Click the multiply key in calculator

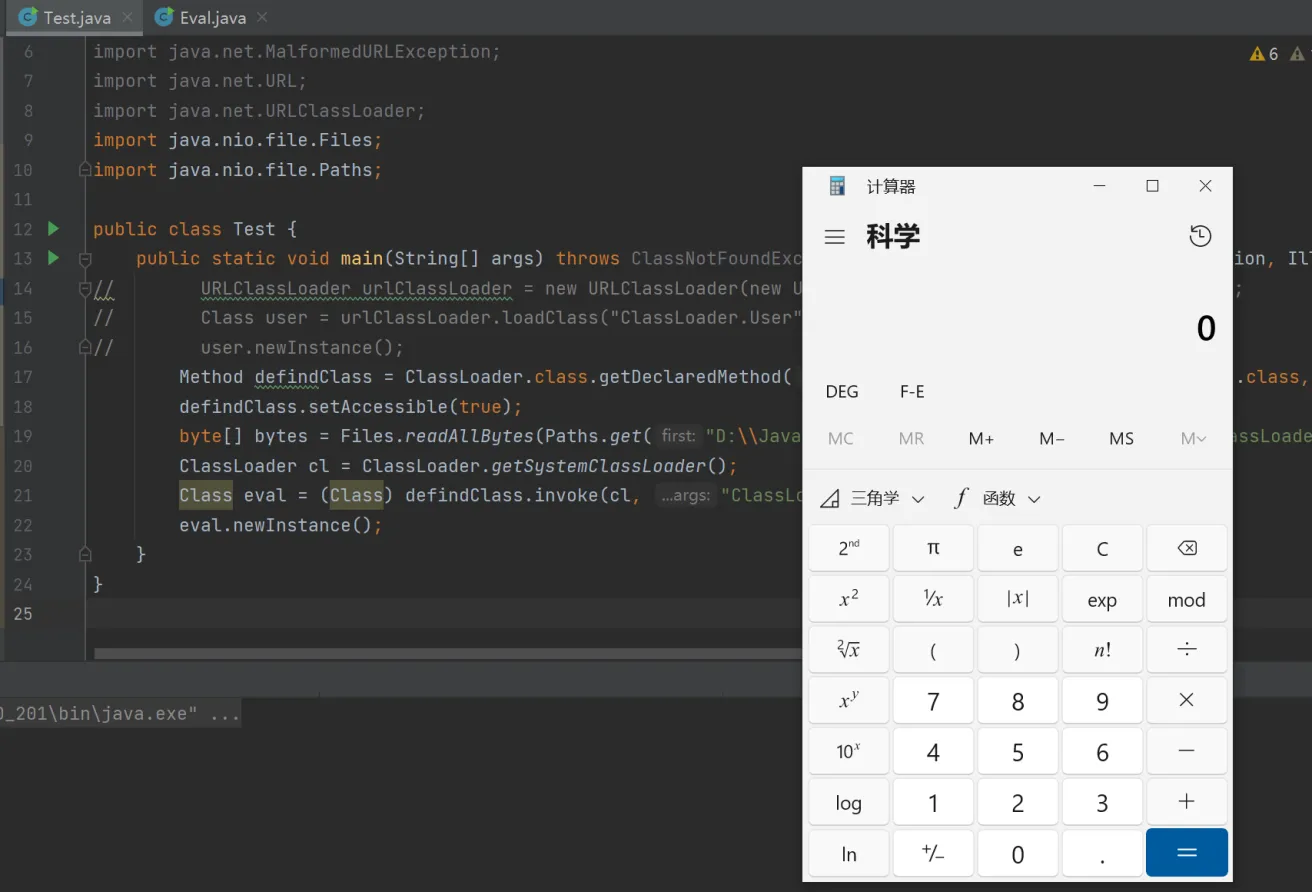(1187, 701)
